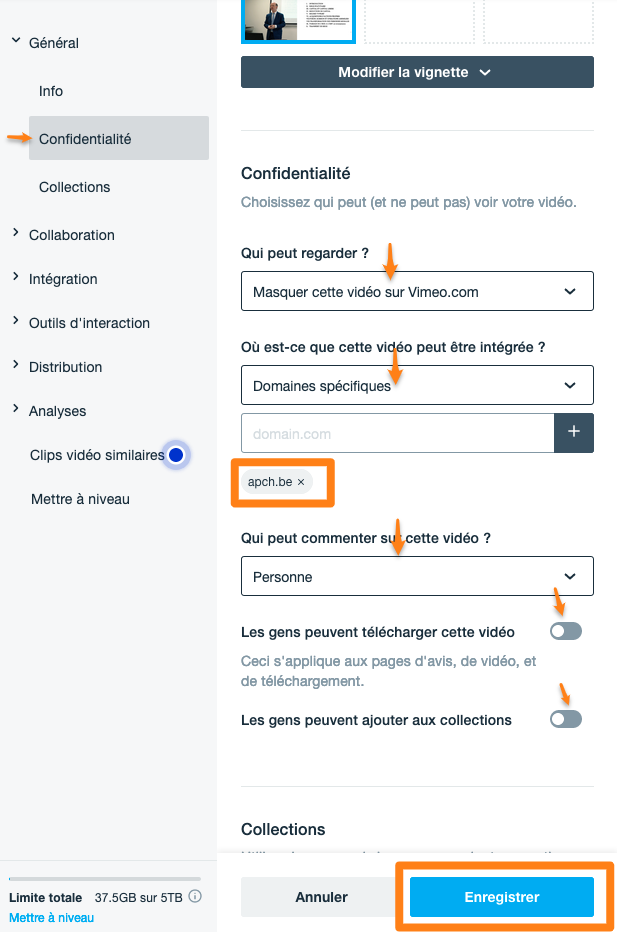Image resolution: width=617 pixels, height=932 pixels.
Task: Click the blue dot near Clips vidéo similaires
Action: pos(176,455)
